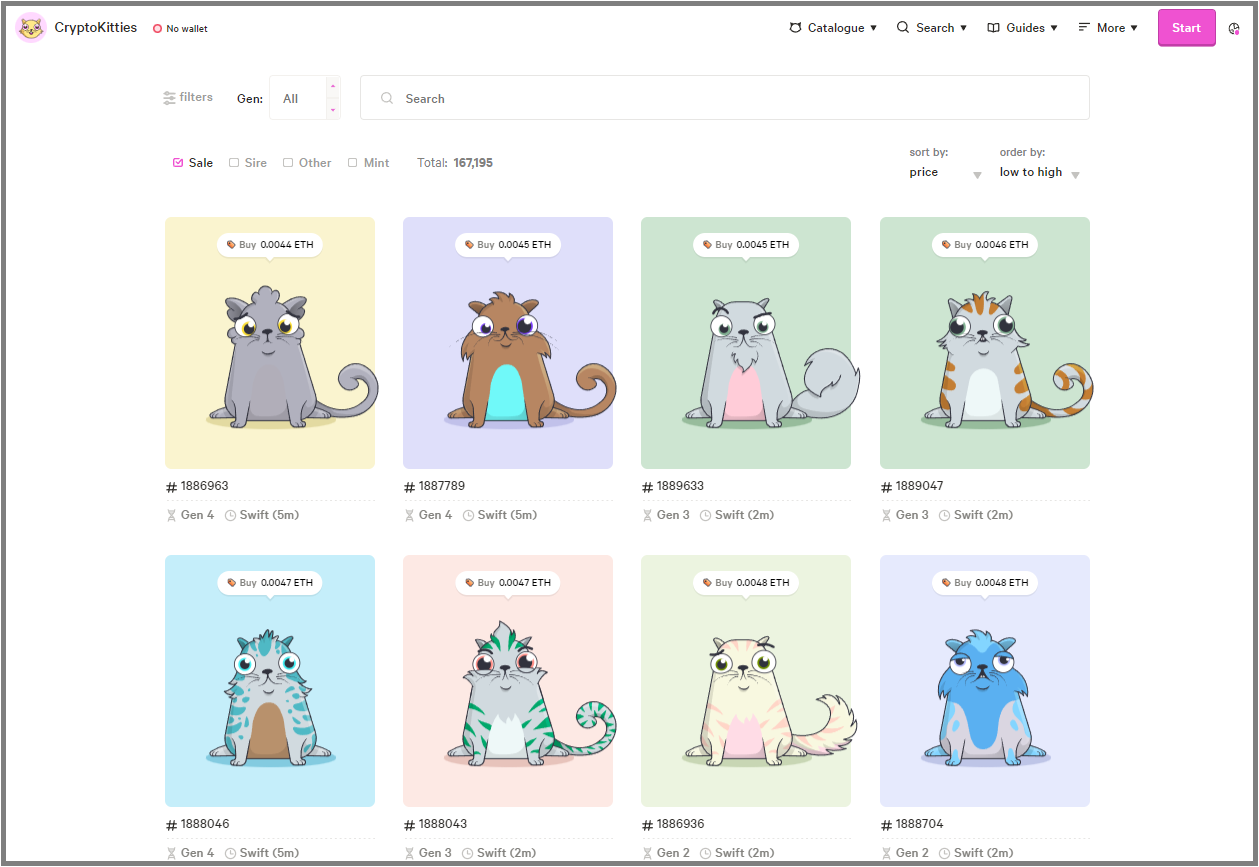This screenshot has height=867, width=1259.
Task: Buy kitty 1886936 for 0.0048 ETH
Action: pyautogui.click(x=746, y=582)
